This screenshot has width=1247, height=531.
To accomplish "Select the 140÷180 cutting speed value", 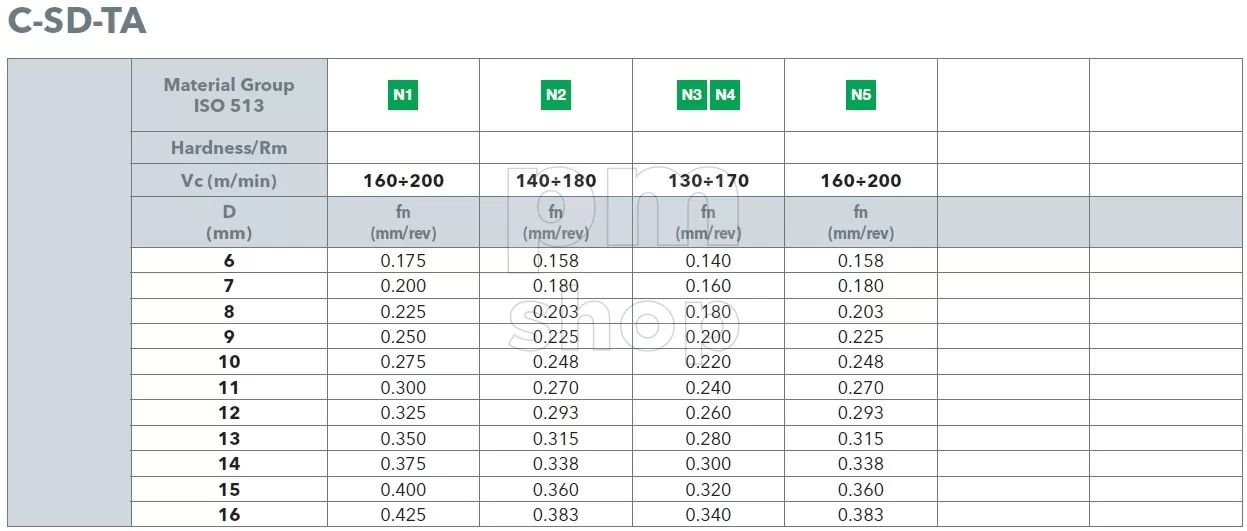I will tap(556, 181).
